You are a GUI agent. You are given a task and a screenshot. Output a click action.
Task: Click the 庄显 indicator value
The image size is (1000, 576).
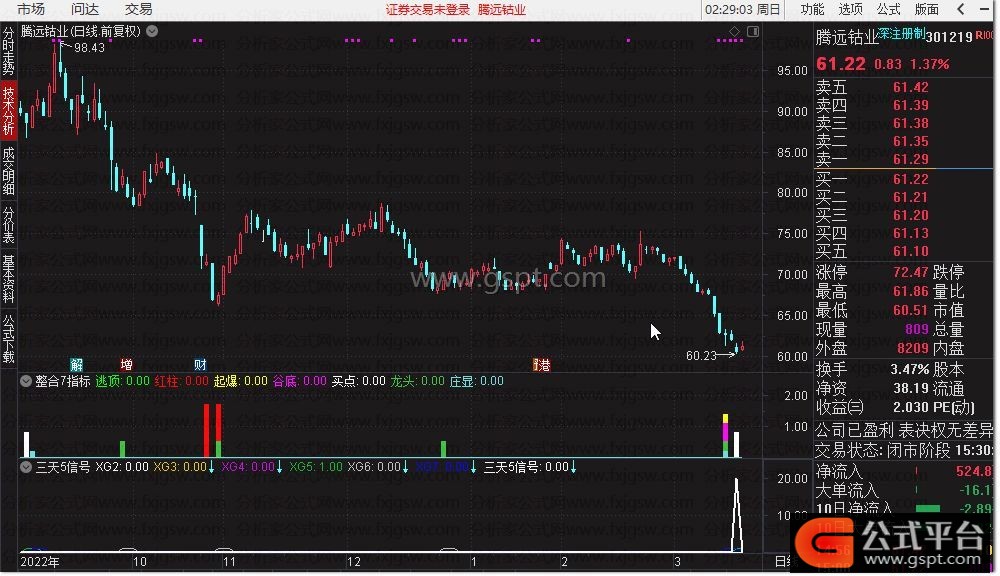click(x=476, y=381)
